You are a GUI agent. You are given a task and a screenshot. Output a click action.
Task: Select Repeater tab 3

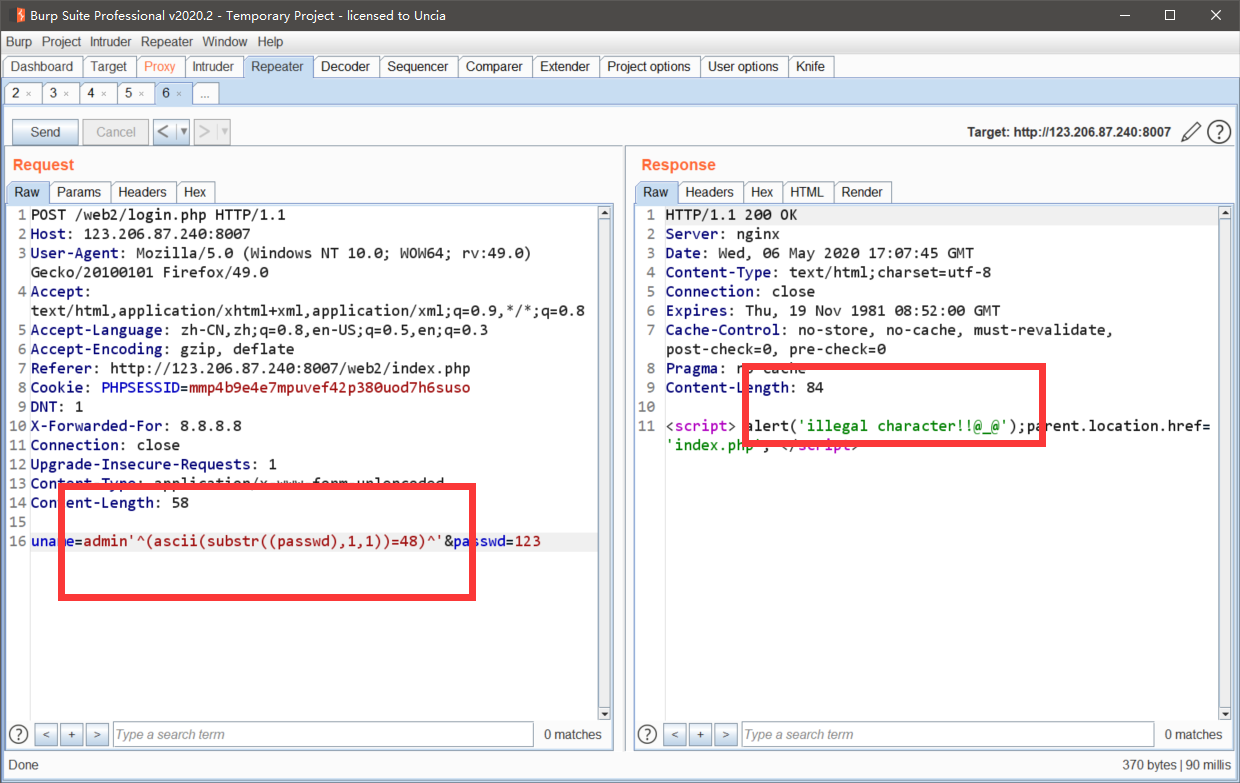(54, 93)
